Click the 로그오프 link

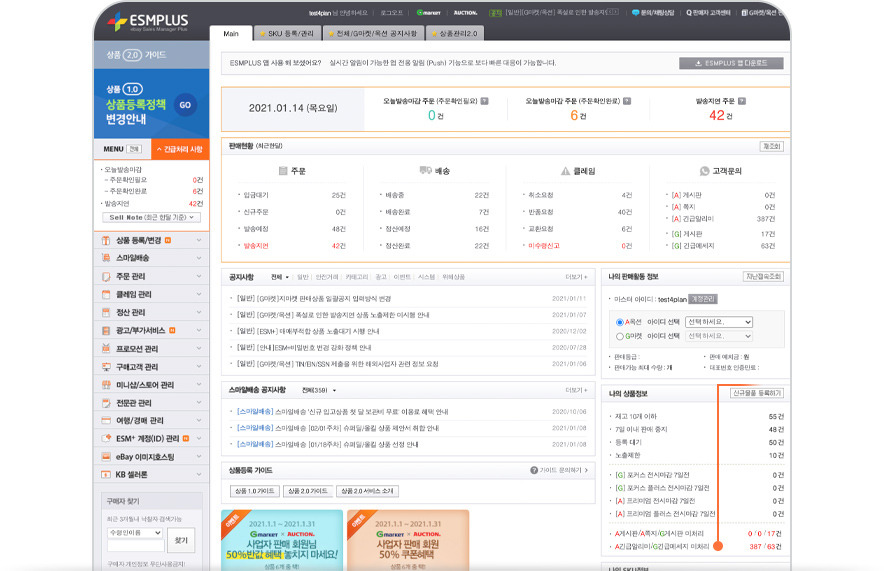point(392,12)
